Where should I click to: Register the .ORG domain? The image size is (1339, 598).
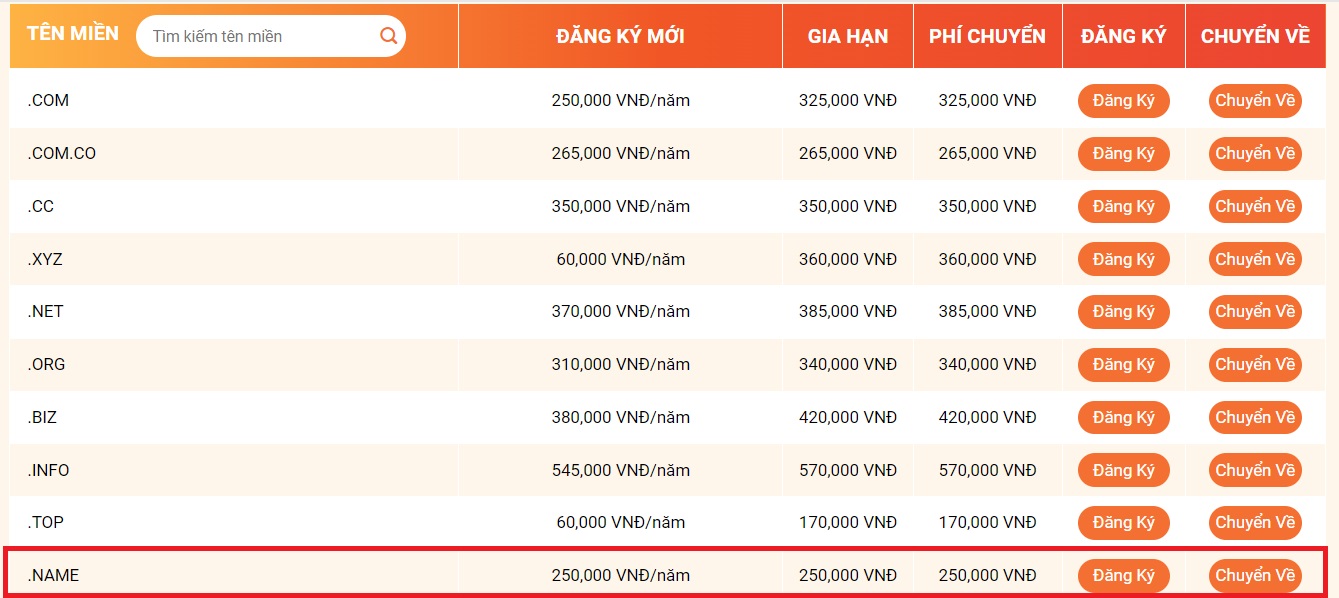tap(1123, 365)
